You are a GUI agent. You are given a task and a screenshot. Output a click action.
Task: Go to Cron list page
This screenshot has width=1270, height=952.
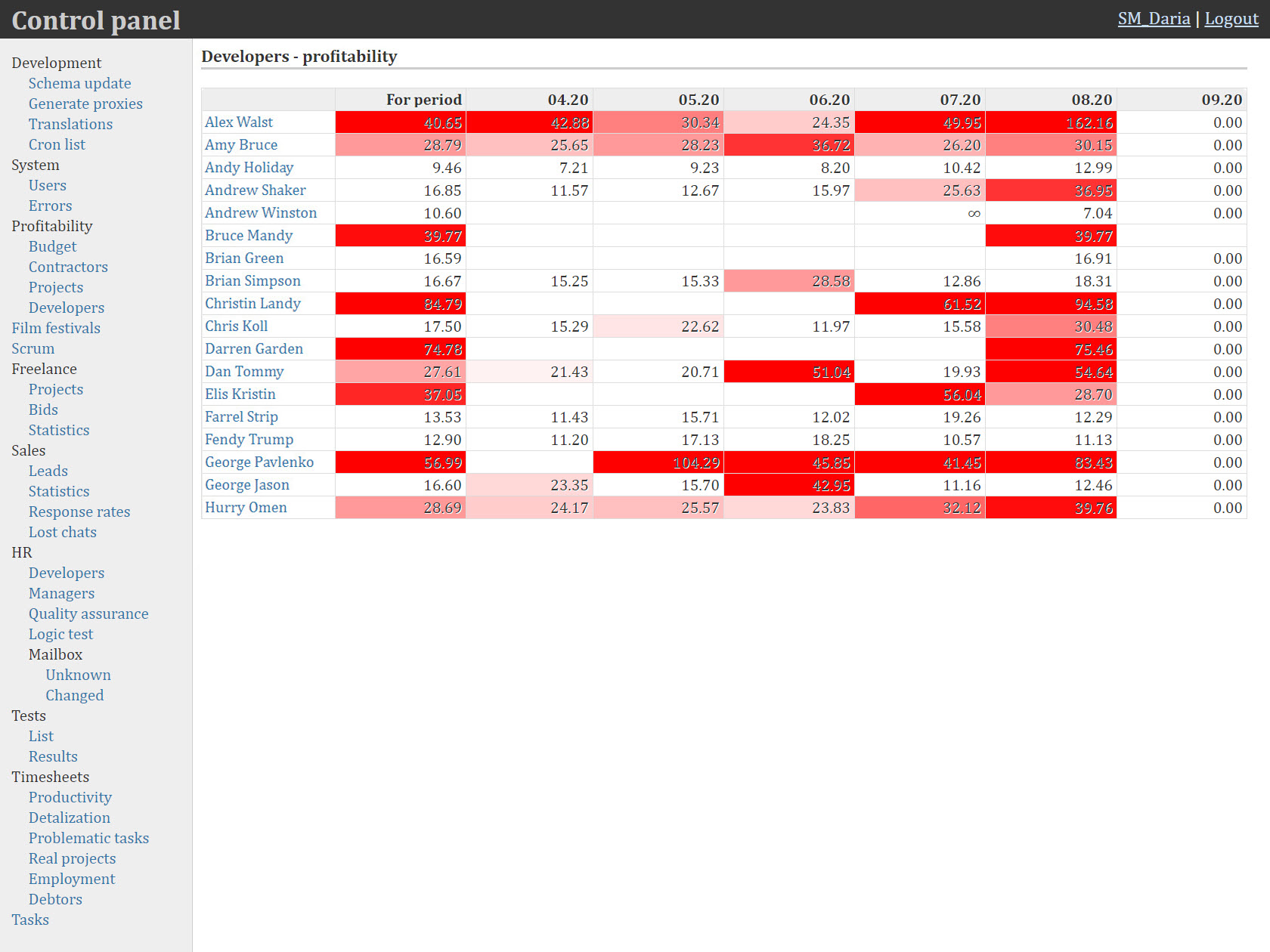tap(57, 144)
